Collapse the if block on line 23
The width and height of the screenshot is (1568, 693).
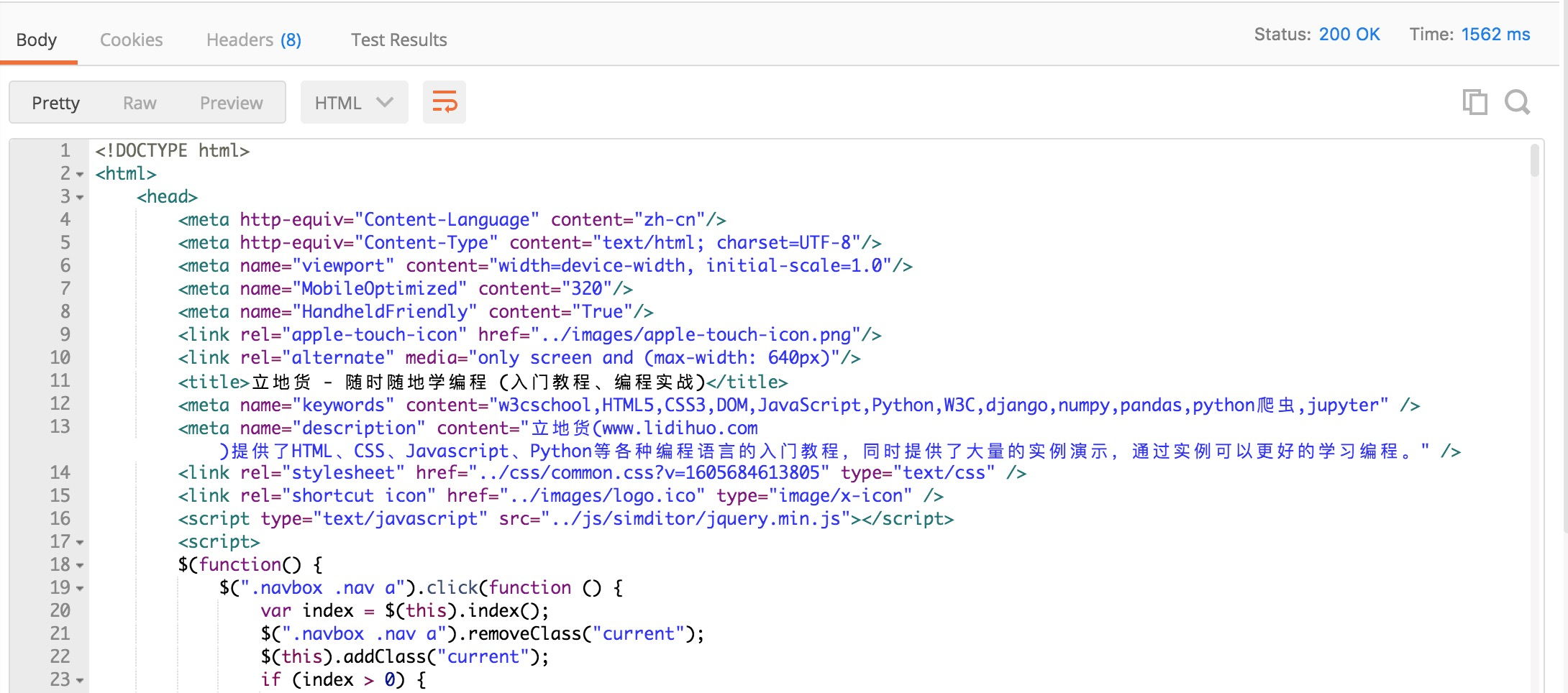(x=80, y=681)
